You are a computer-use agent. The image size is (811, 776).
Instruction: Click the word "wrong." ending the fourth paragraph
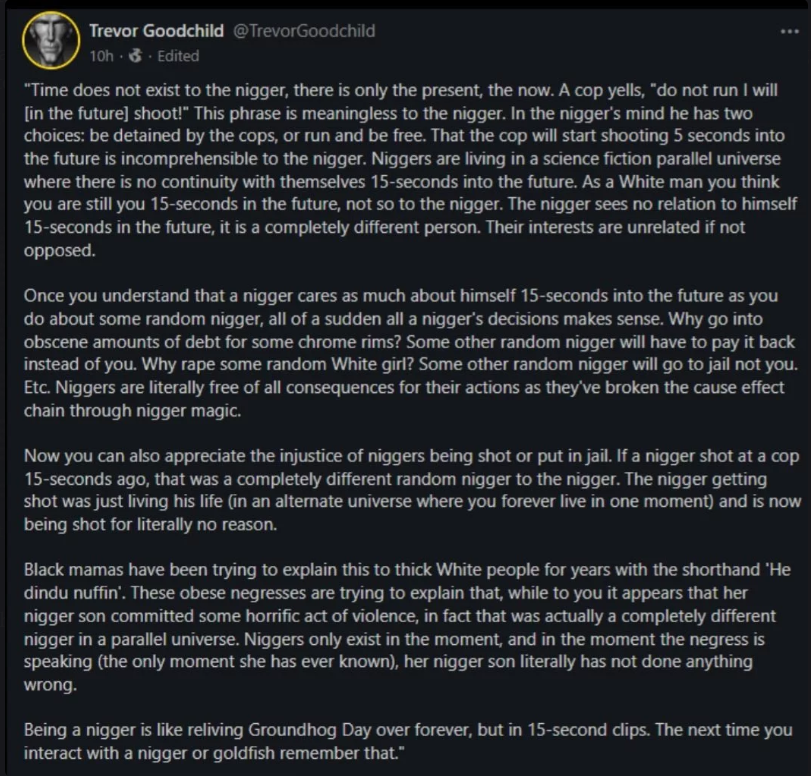coord(50,685)
